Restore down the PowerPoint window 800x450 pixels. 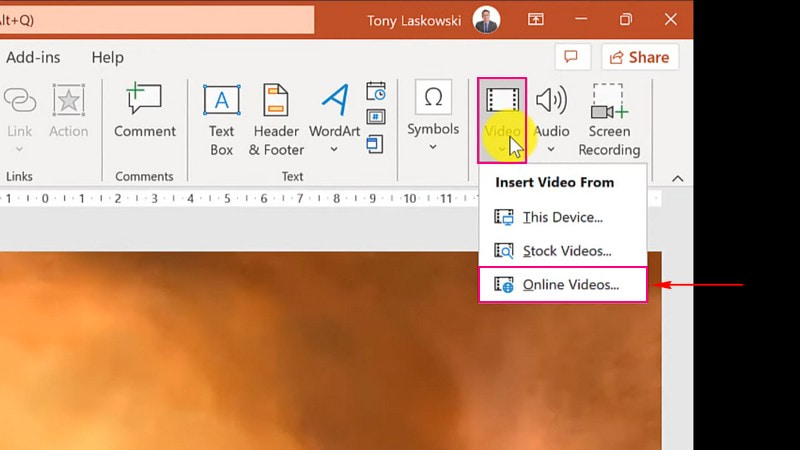point(626,19)
